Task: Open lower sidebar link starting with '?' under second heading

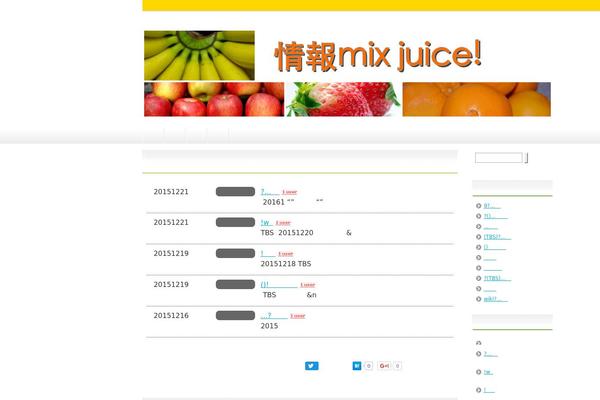Action: point(491,354)
